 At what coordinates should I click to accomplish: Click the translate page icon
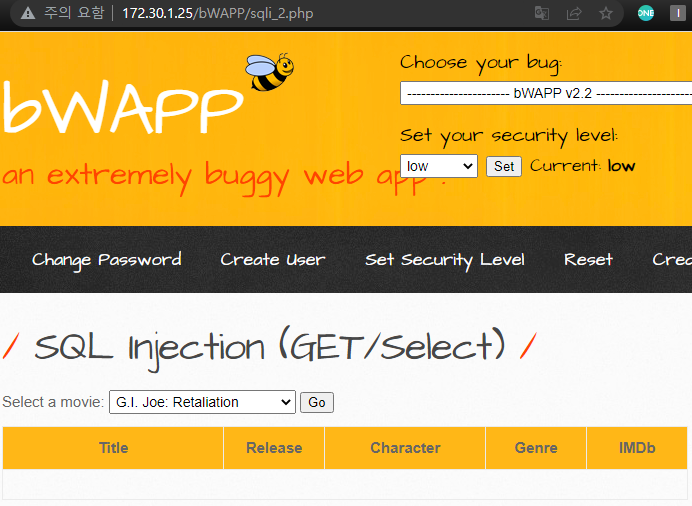point(542,13)
